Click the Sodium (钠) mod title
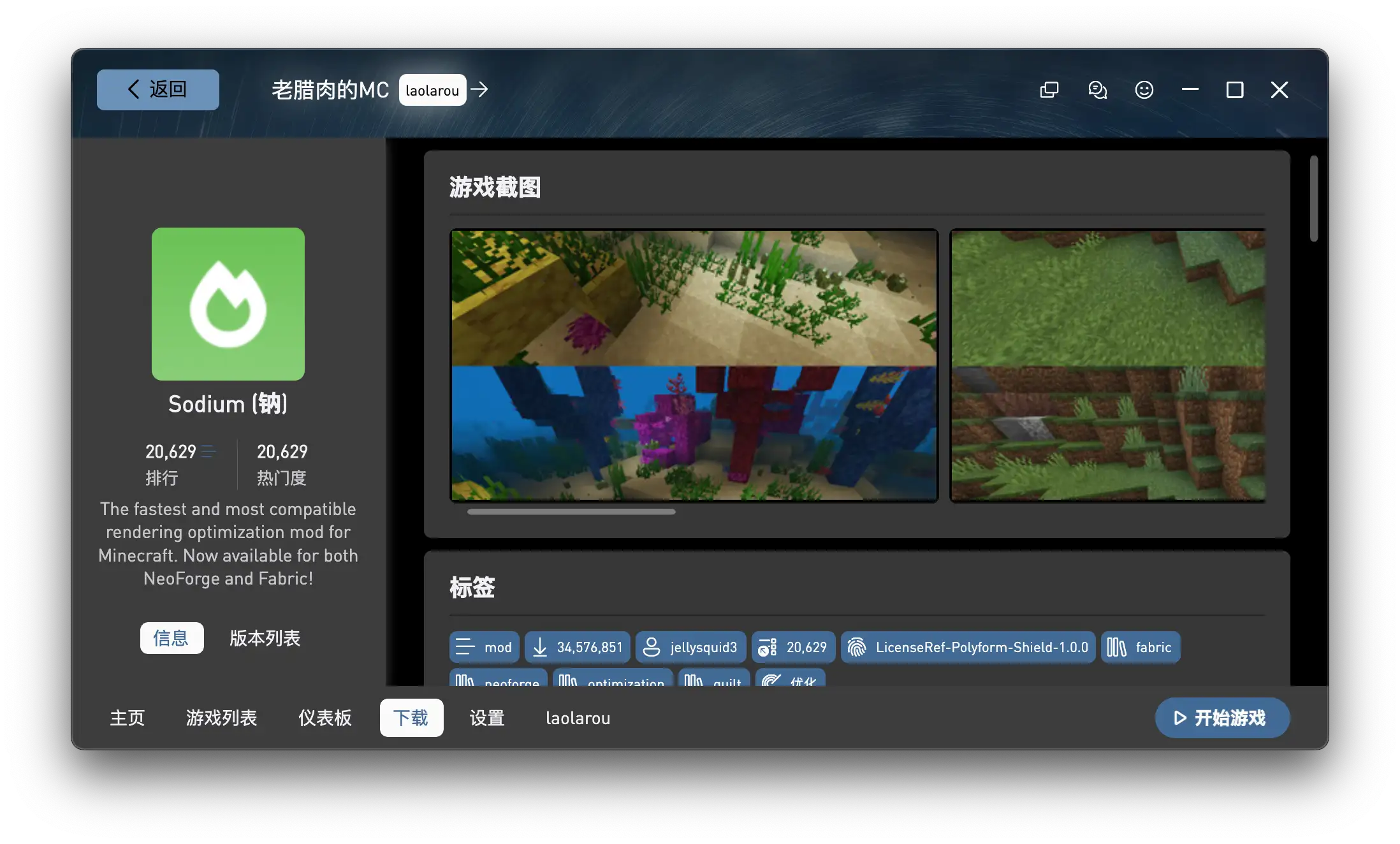 228,404
